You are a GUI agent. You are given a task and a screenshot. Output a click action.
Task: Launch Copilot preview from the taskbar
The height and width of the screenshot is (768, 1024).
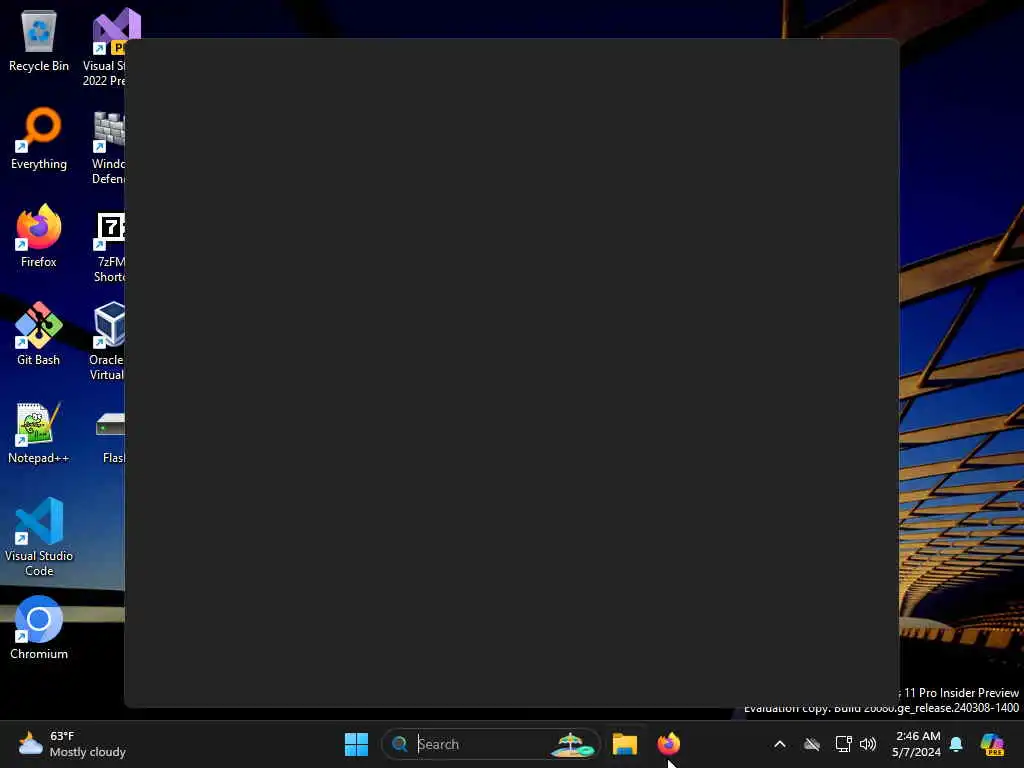[x=992, y=744]
